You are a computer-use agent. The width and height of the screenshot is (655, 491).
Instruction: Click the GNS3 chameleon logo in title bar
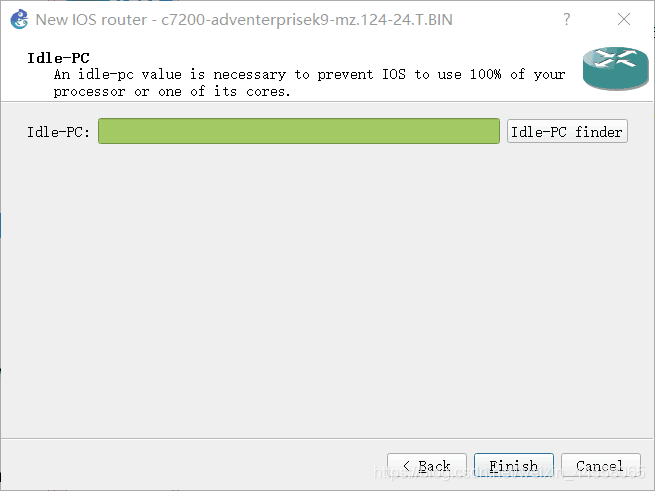[19, 19]
